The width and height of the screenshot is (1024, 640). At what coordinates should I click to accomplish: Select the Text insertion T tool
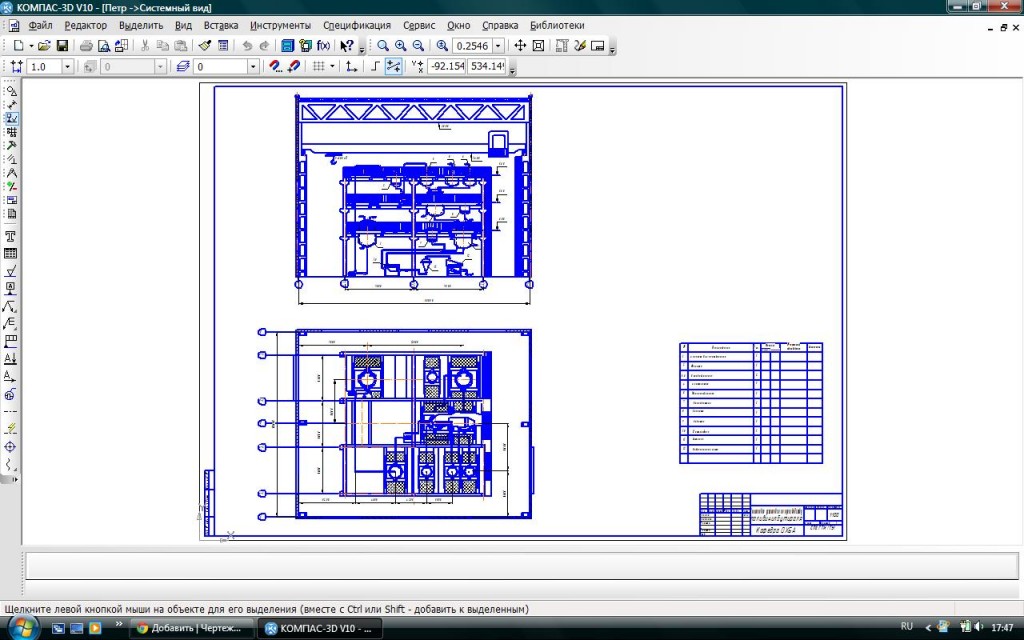[x=10, y=236]
